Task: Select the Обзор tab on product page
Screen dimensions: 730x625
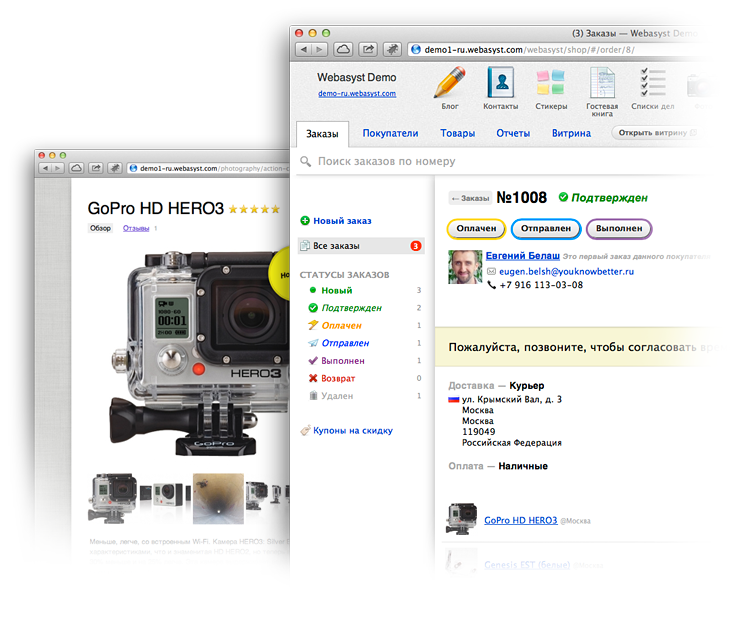Action: pyautogui.click(x=100, y=228)
